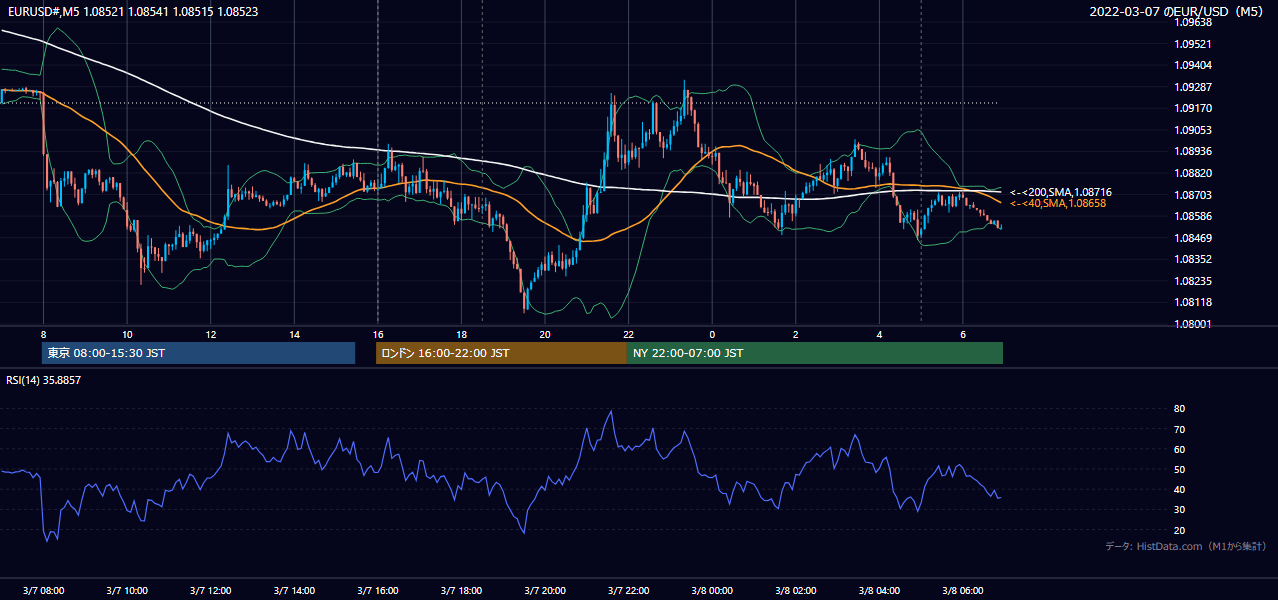Click the hour 2 tick on chart axis

pyautogui.click(x=795, y=334)
